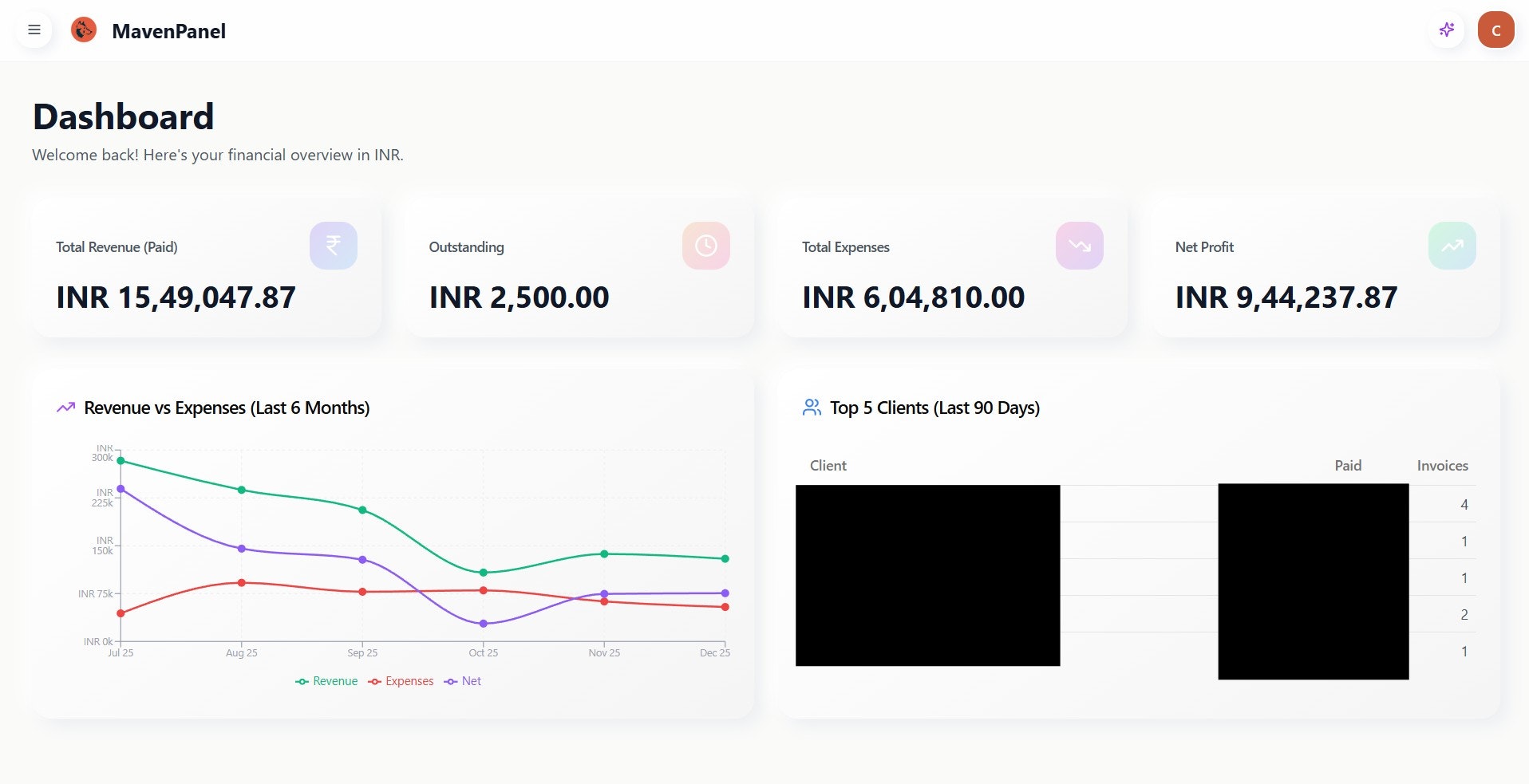This screenshot has width=1529, height=784.
Task: Toggle the Revenue series in the legend
Action: [326, 681]
